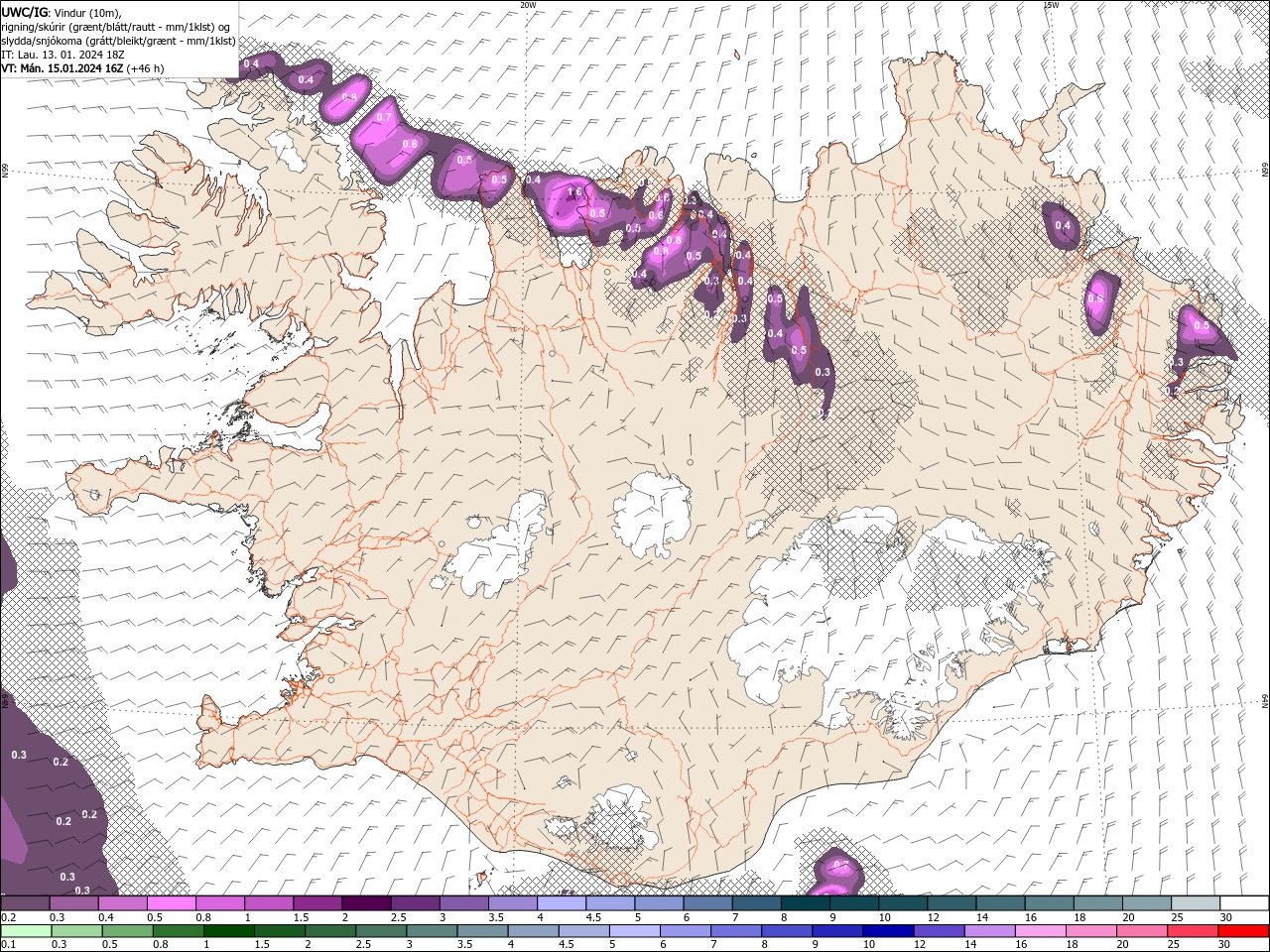Click upper legend swatch between 2 and 2.5
This screenshot has height=952, width=1270.
point(366,903)
